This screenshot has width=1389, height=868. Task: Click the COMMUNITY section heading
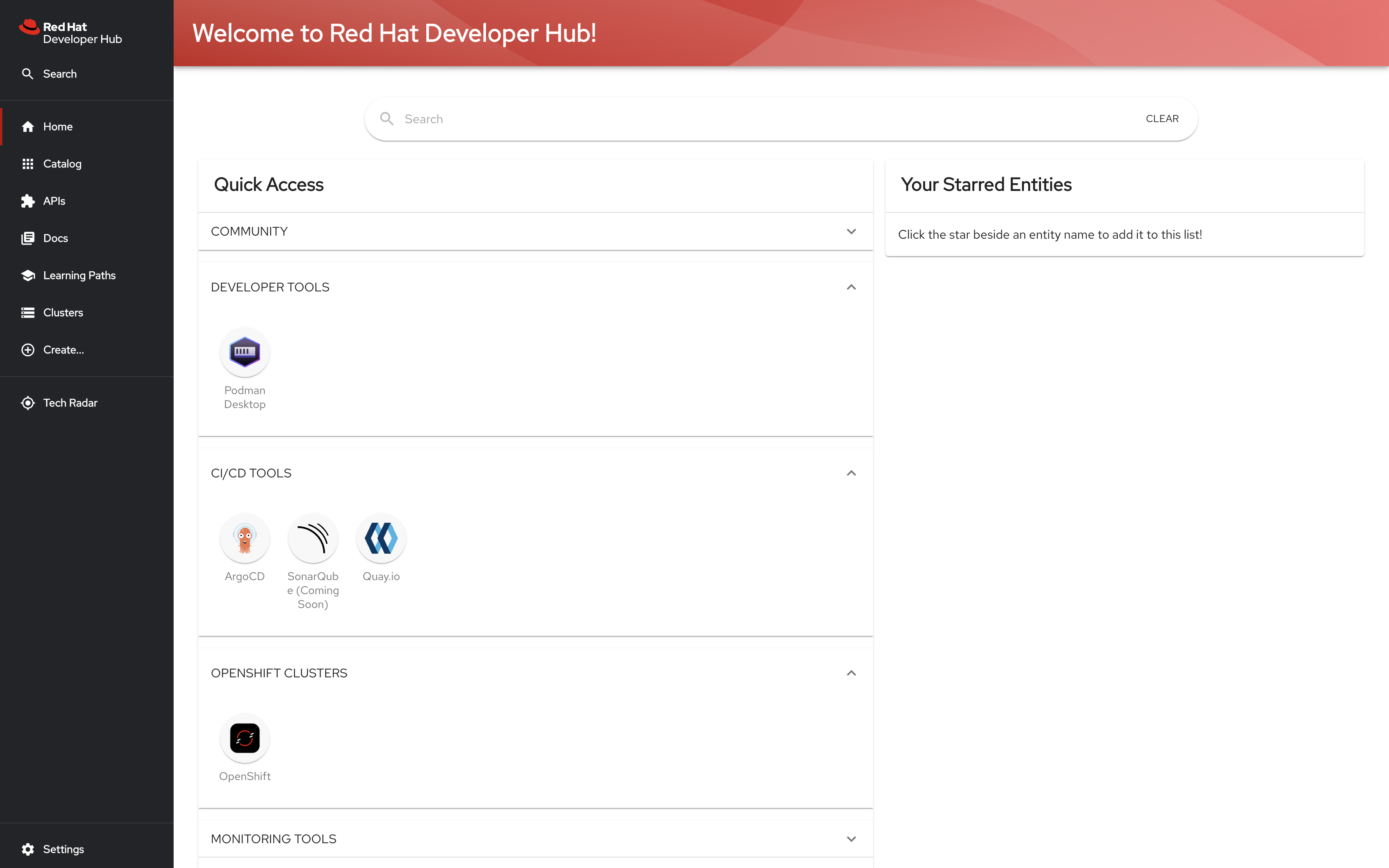[249, 231]
